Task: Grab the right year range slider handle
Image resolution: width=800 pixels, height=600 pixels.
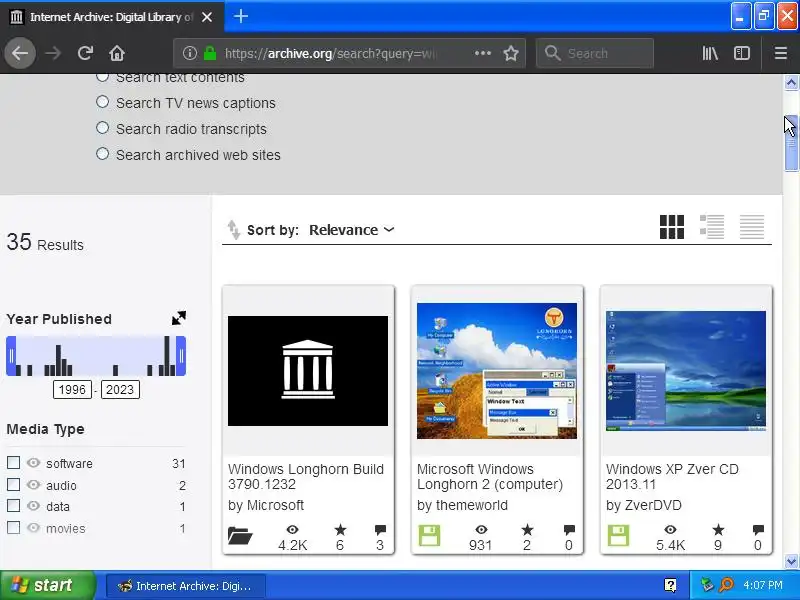Action: tap(181, 356)
